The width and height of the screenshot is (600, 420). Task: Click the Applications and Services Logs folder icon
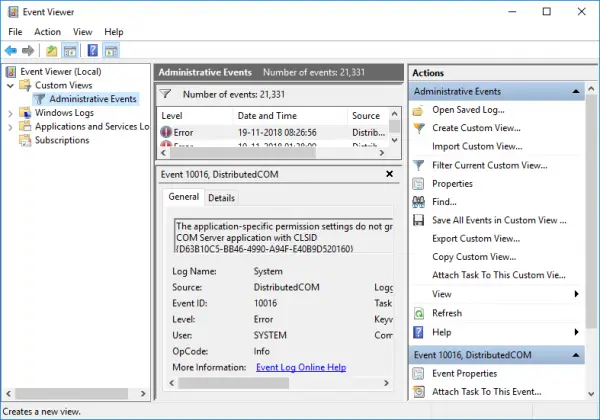[25, 126]
